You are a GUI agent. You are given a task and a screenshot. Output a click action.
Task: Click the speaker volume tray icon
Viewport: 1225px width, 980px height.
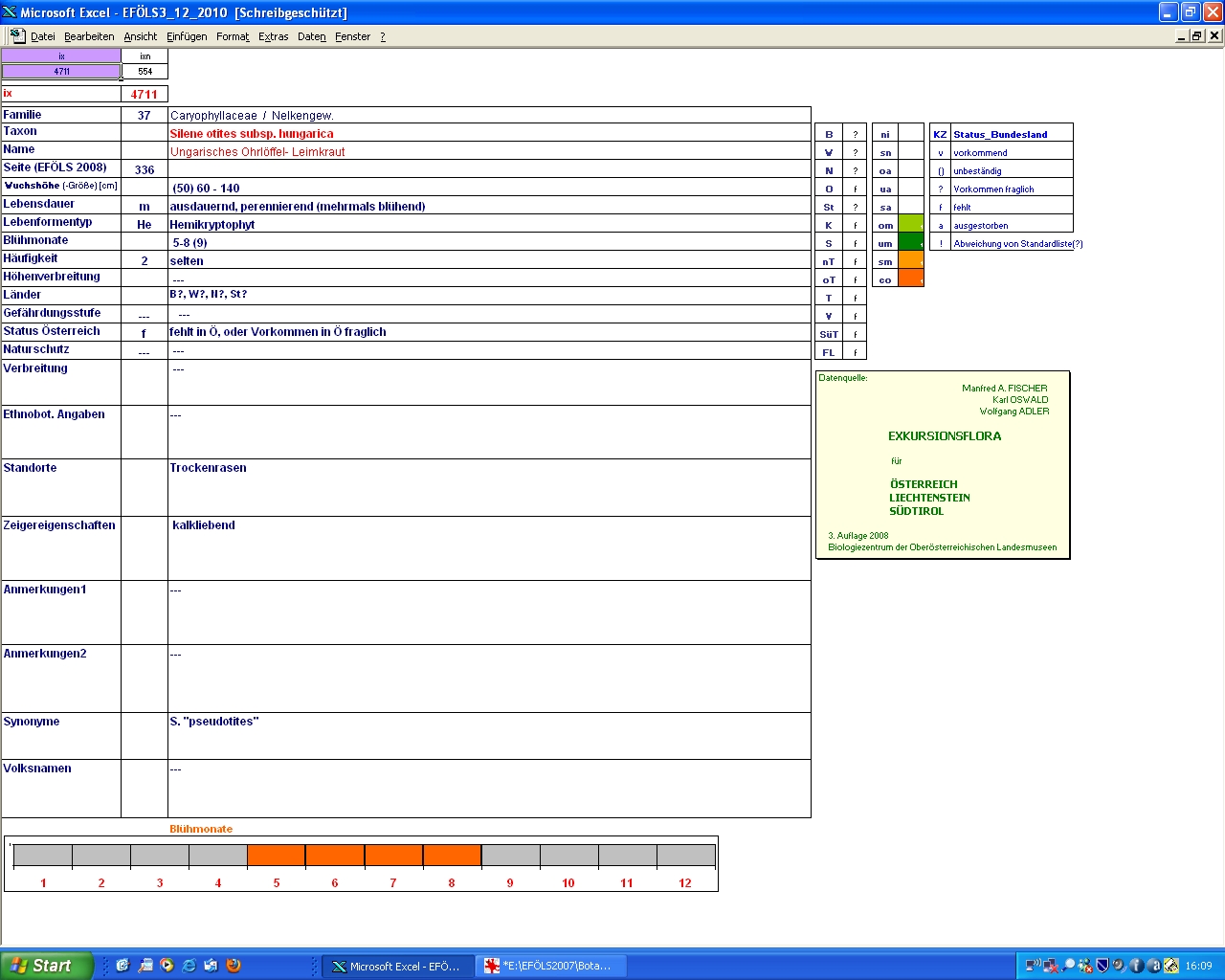pos(1119,966)
